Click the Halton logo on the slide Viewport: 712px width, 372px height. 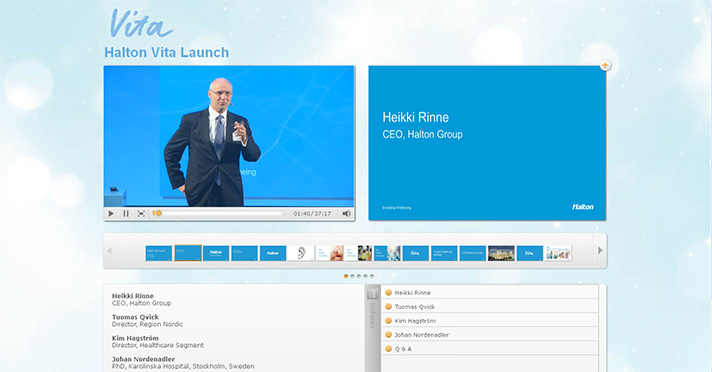583,207
